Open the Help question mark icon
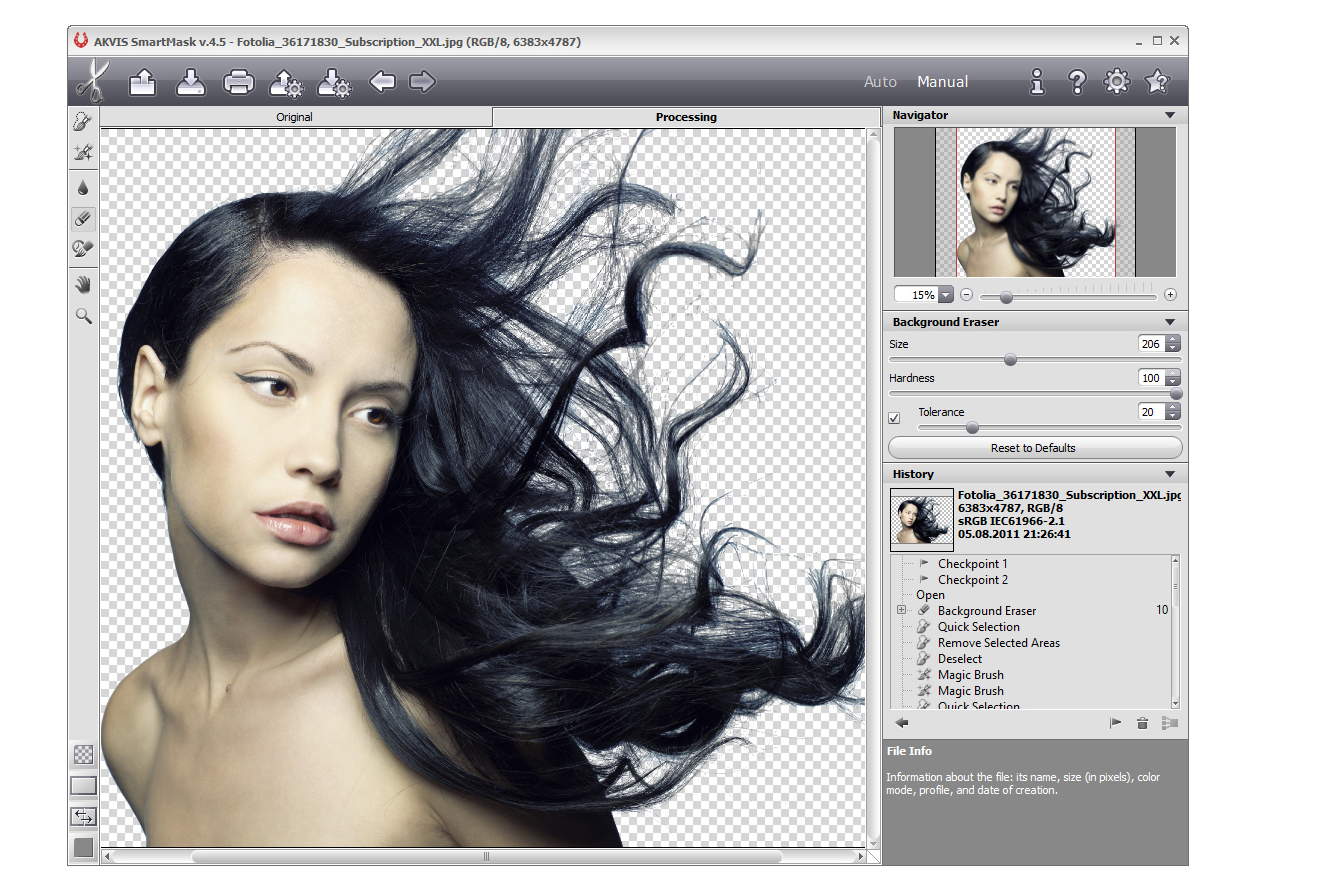Viewport: 1331px width, 887px height. click(x=1077, y=82)
